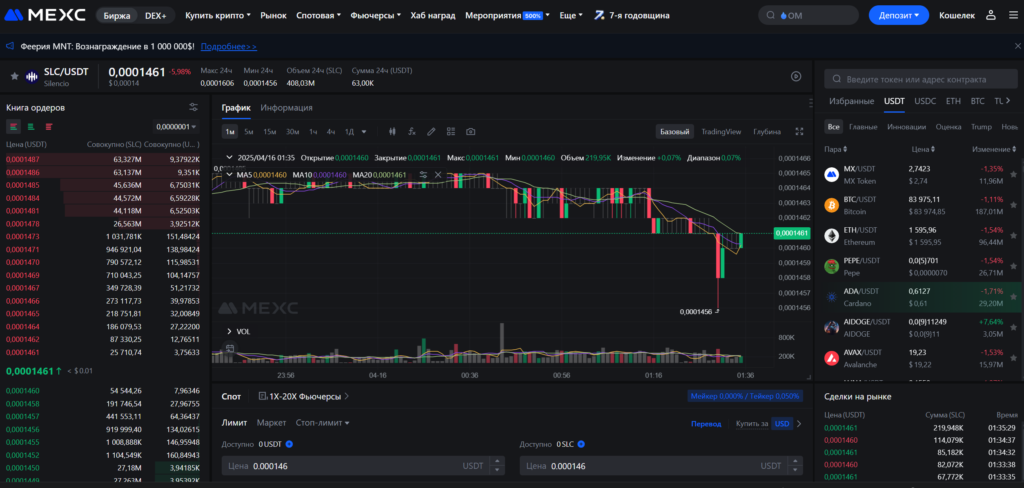The height and width of the screenshot is (488, 1024).
Task: Open user profile icon
Action: (991, 15)
